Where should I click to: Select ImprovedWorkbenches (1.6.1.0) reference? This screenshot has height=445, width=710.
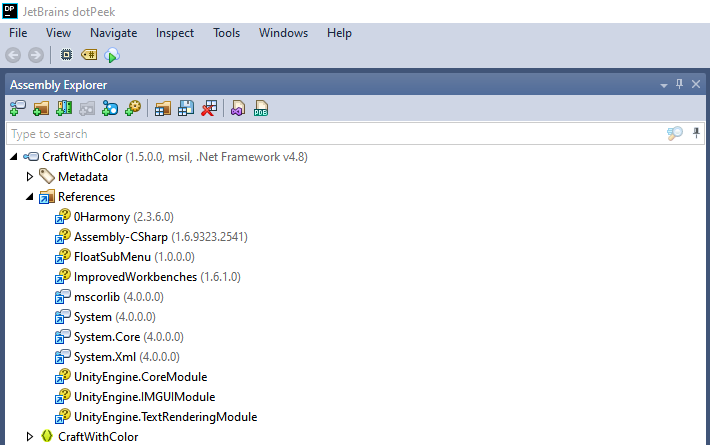(x=157, y=277)
